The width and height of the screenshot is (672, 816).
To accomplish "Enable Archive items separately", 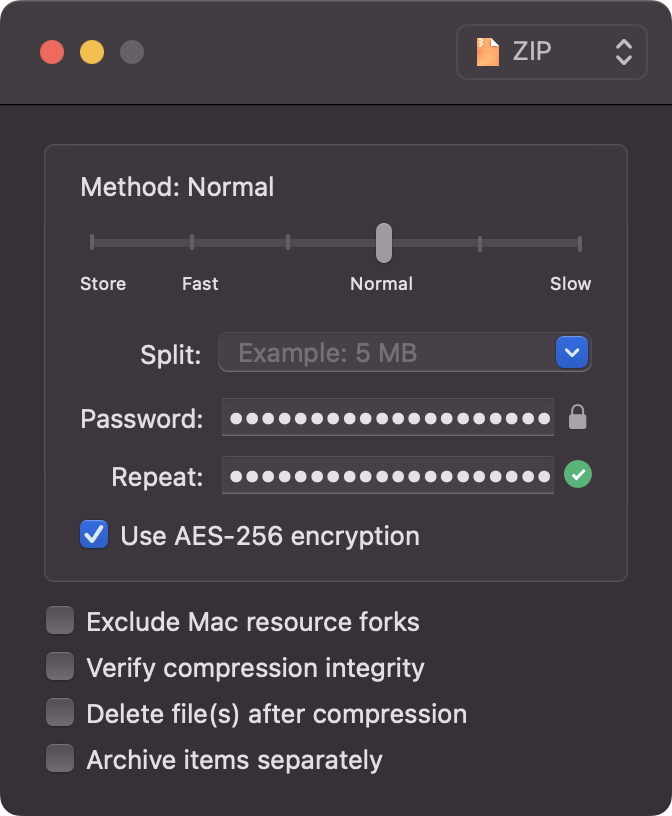I will (59, 758).
